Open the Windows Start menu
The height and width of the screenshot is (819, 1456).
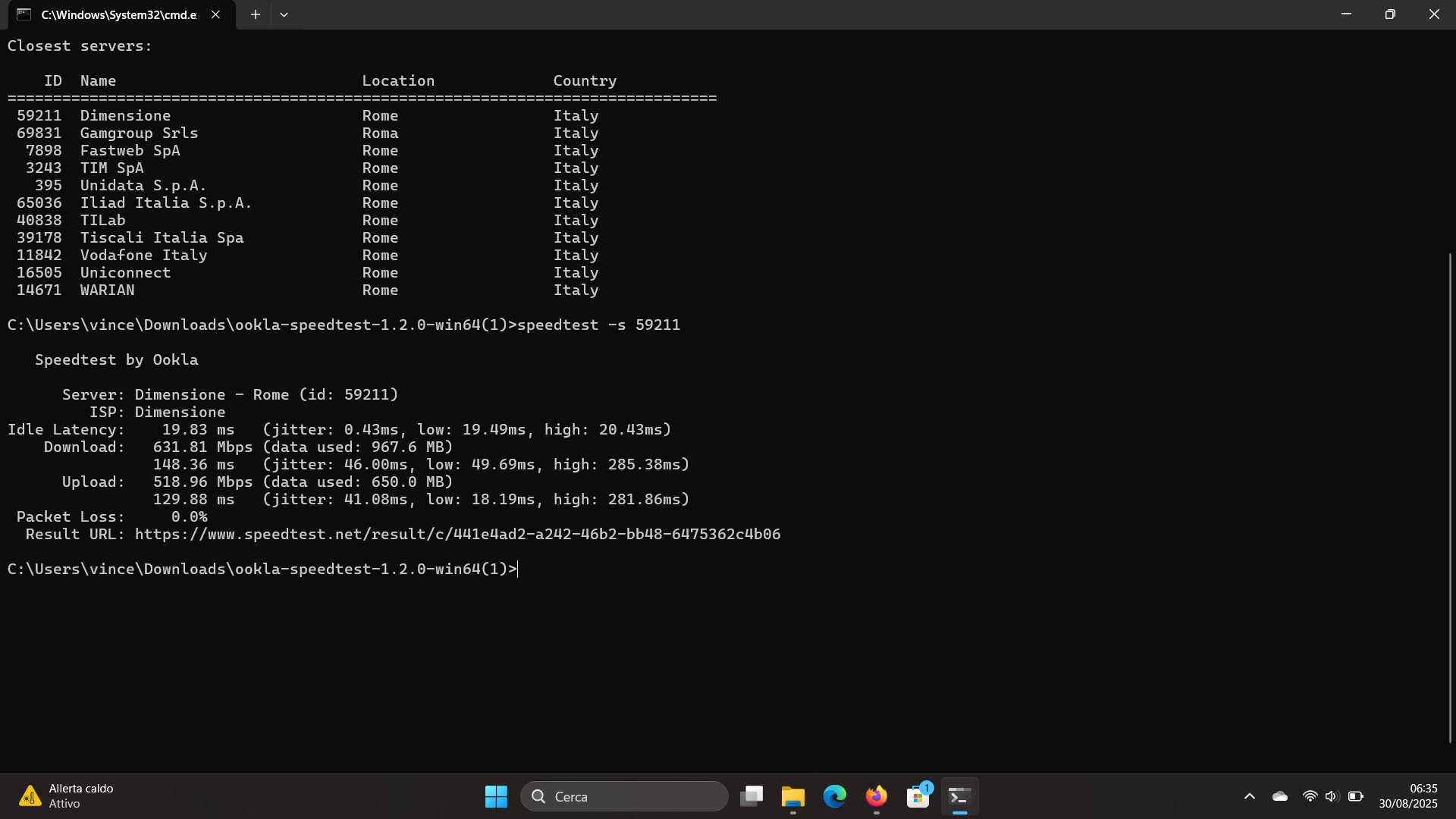(496, 796)
